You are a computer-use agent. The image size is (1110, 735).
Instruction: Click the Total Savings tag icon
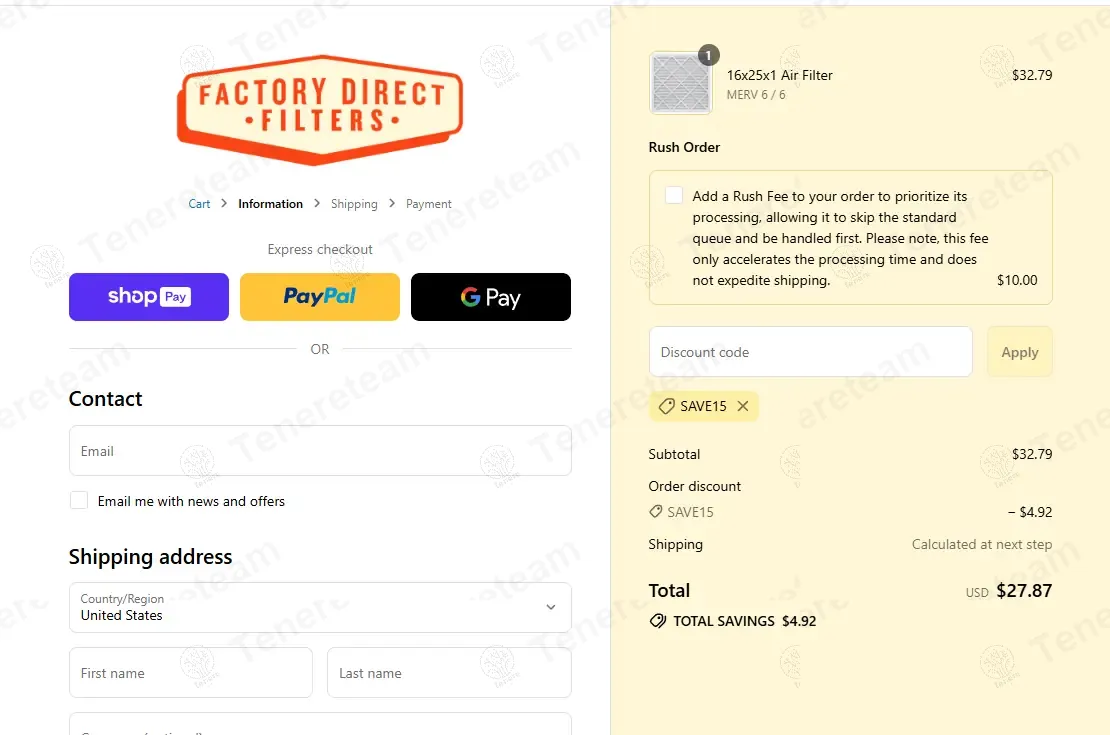click(658, 621)
